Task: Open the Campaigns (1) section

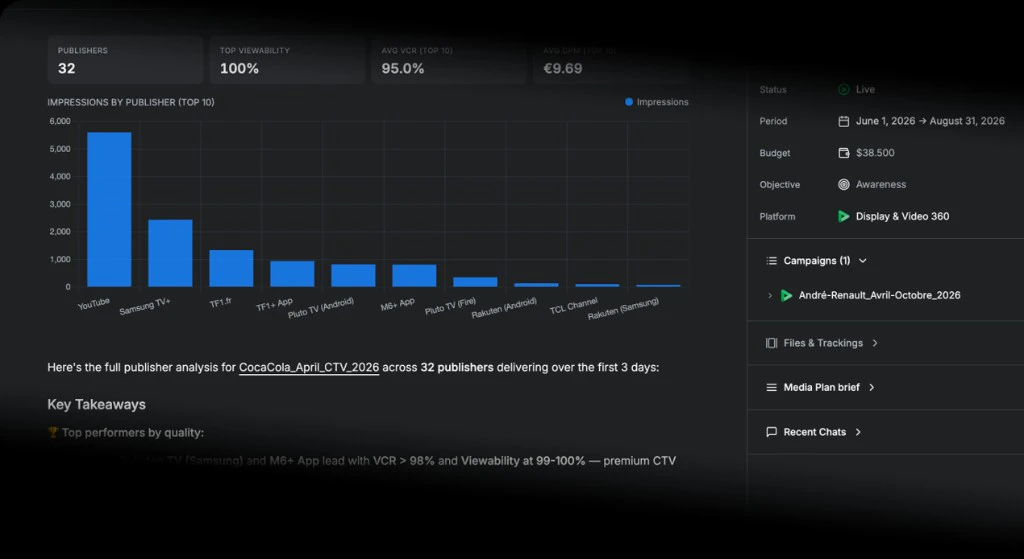Action: pyautogui.click(x=816, y=261)
